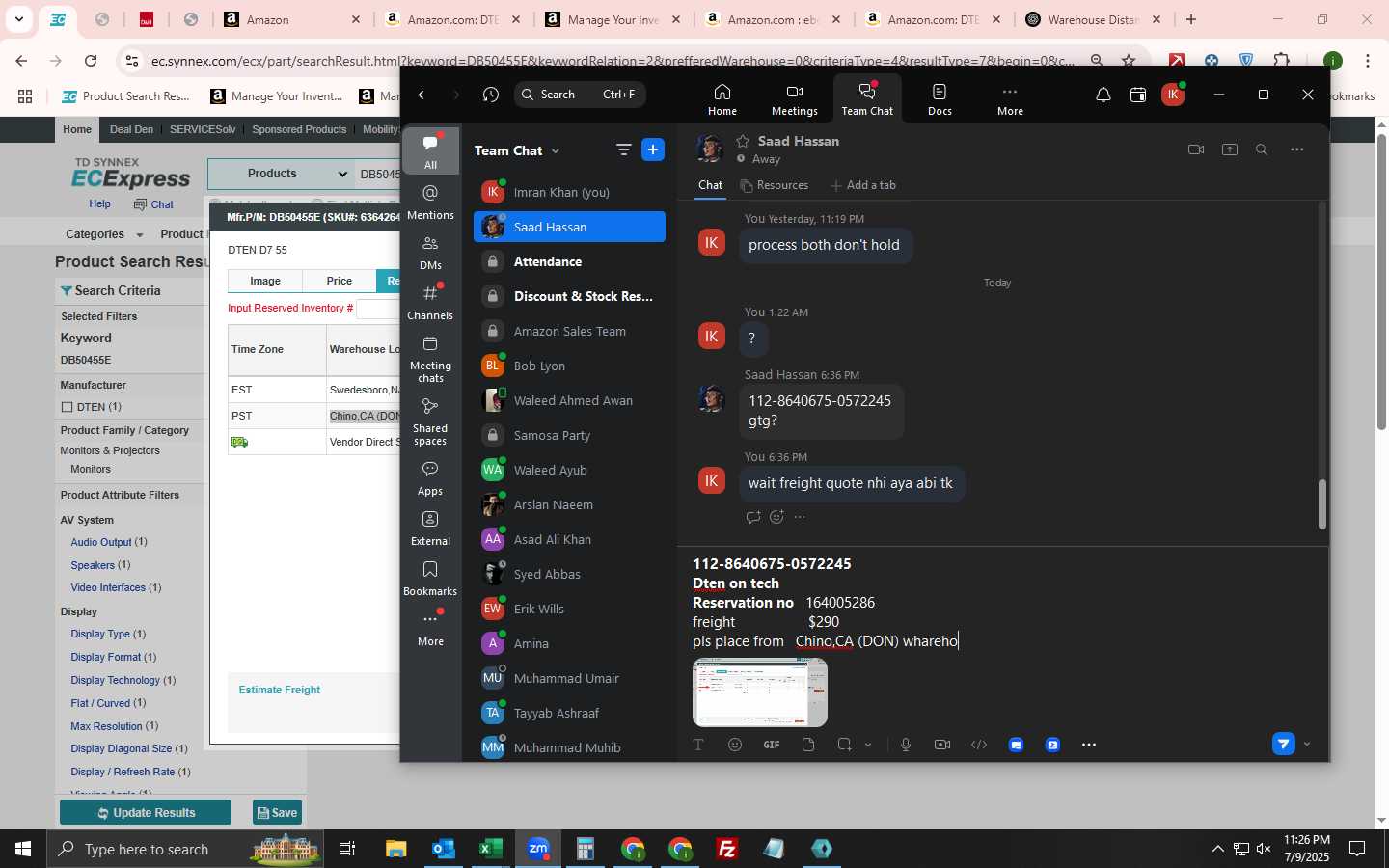Reply to the freight quote message

coord(753,517)
